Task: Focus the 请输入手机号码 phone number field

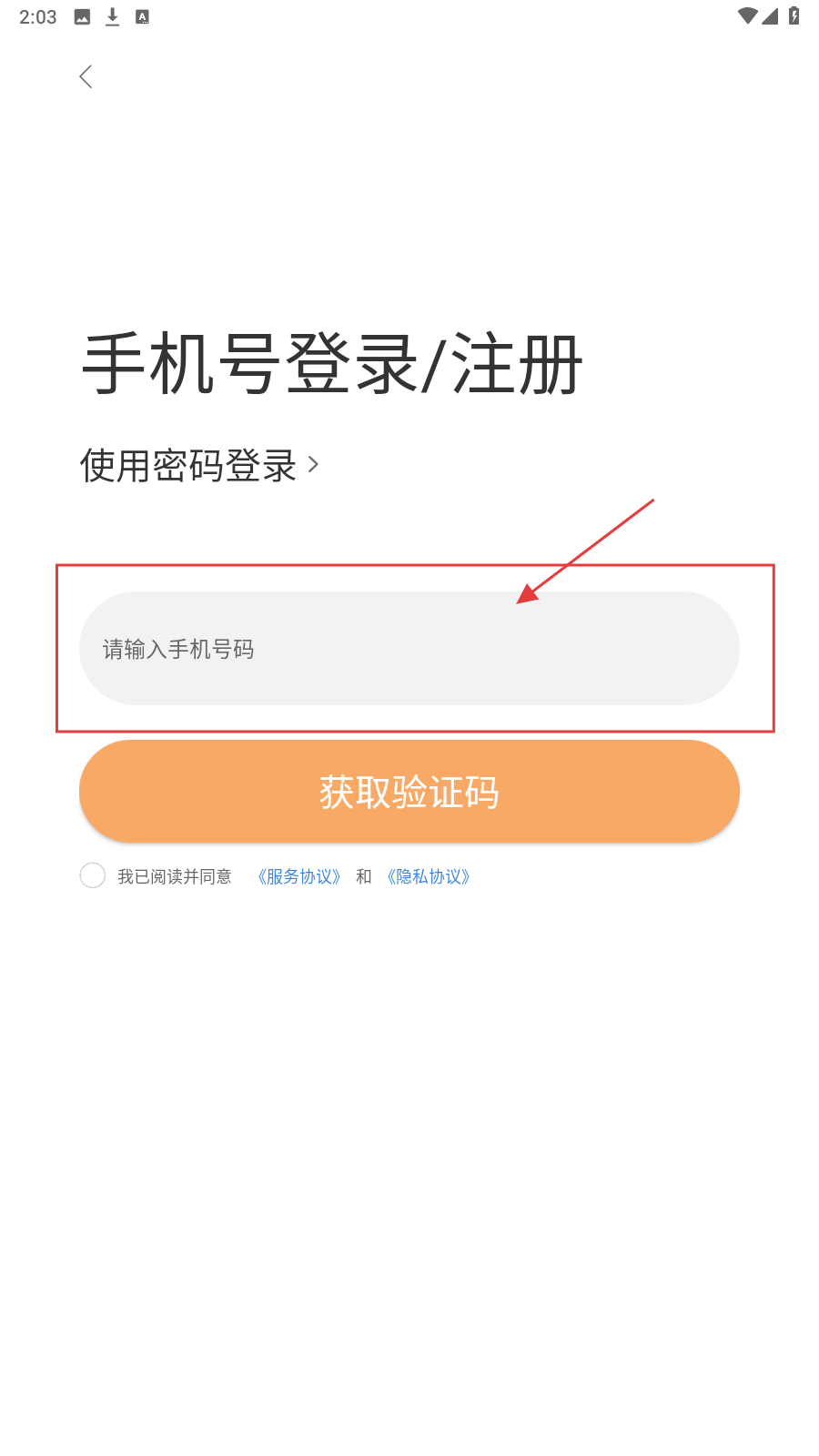Action: 409,648
